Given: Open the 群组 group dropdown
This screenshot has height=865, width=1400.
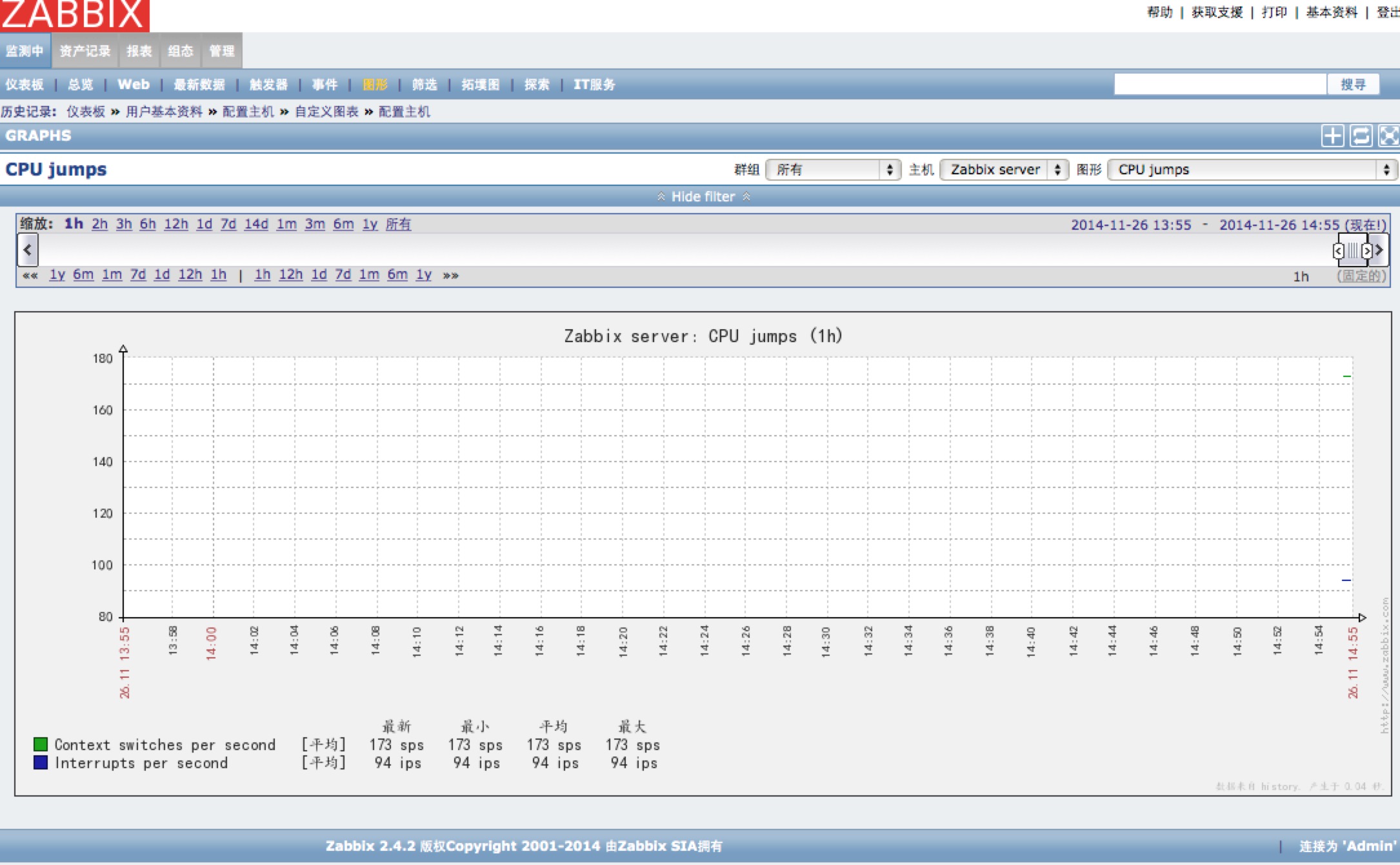Looking at the screenshot, I should (x=833, y=170).
